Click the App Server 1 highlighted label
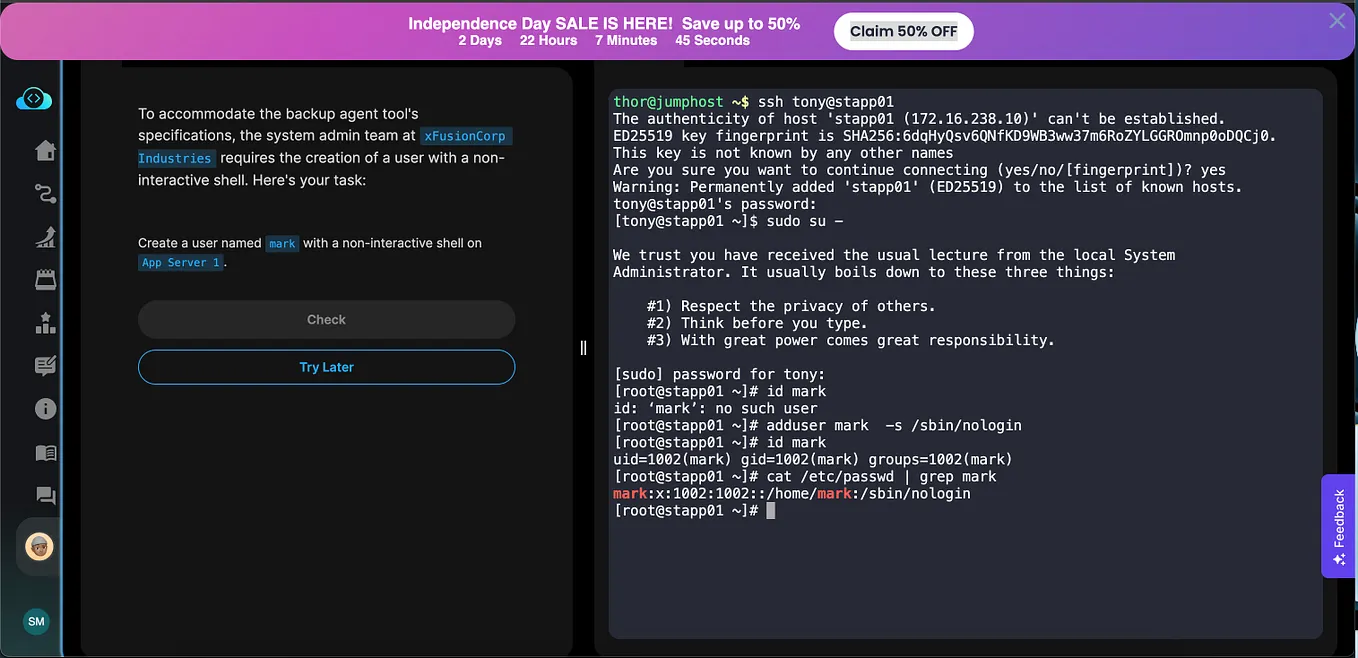1358x658 pixels. [180, 262]
